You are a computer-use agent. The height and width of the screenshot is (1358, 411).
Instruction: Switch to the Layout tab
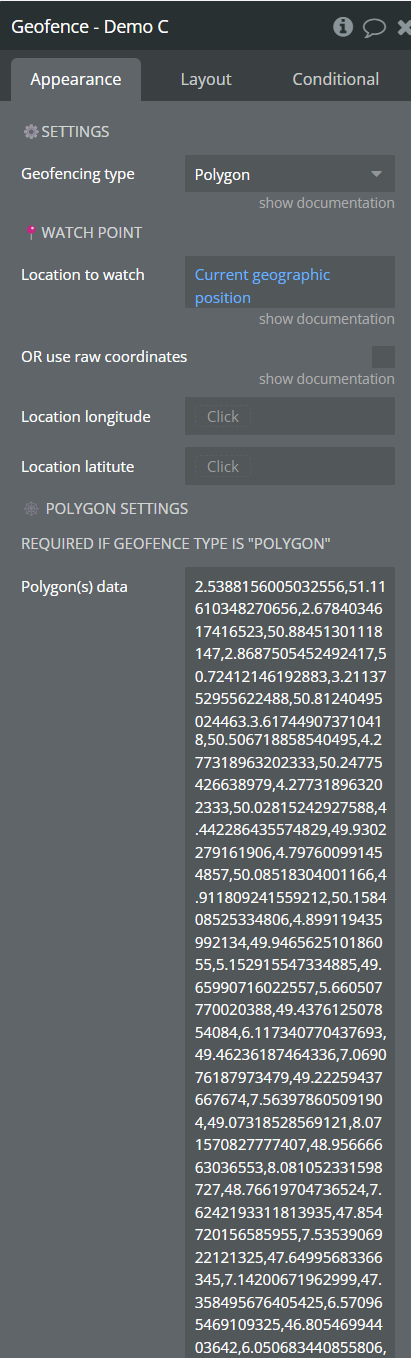click(x=206, y=79)
